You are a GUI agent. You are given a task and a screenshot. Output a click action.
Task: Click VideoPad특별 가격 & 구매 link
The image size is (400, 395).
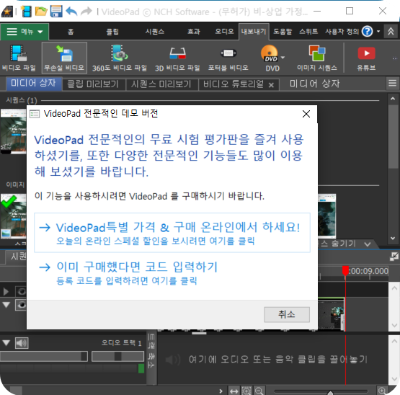172,233
